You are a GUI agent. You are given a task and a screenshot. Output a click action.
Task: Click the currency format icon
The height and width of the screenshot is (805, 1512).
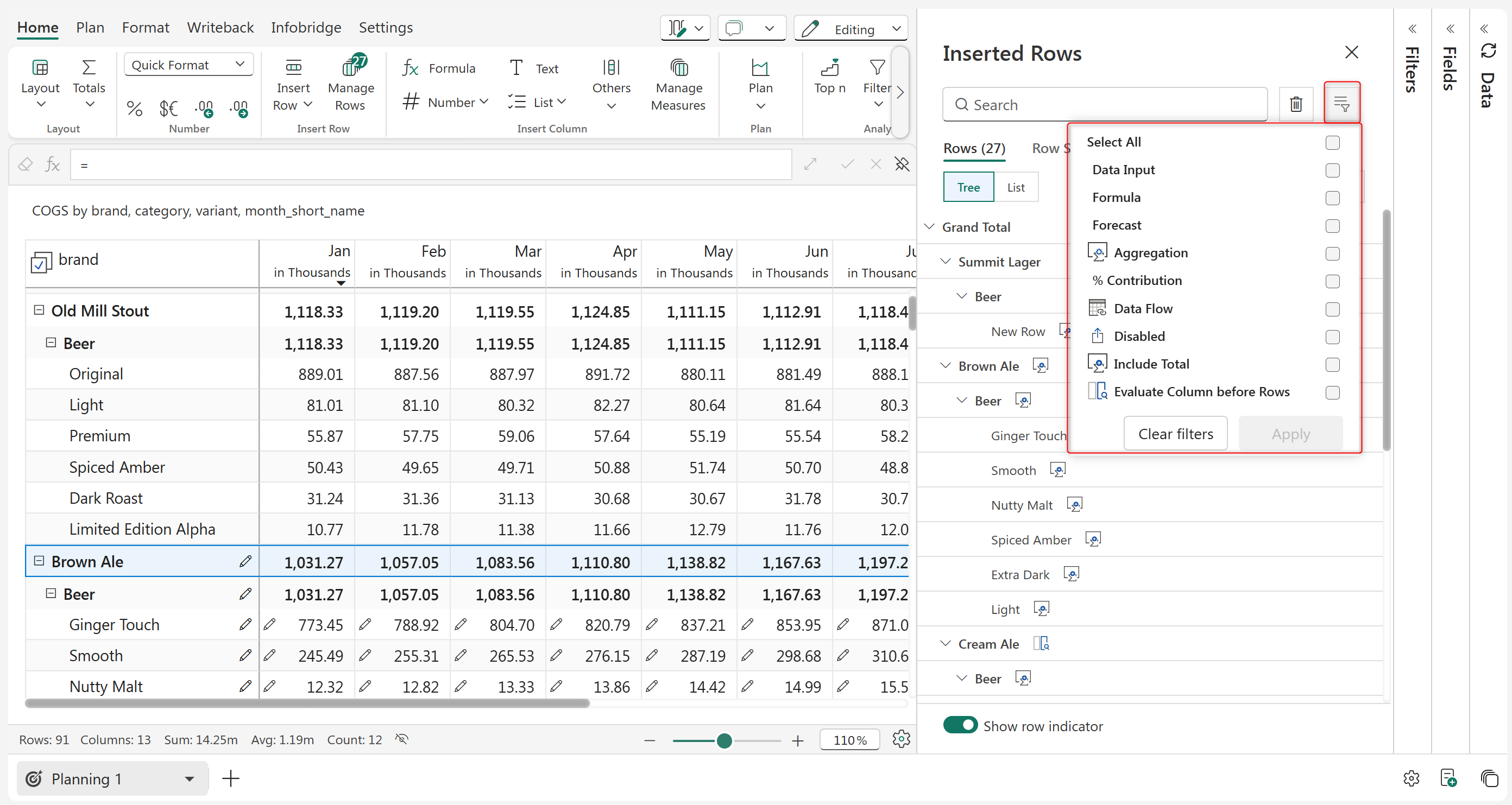168,108
